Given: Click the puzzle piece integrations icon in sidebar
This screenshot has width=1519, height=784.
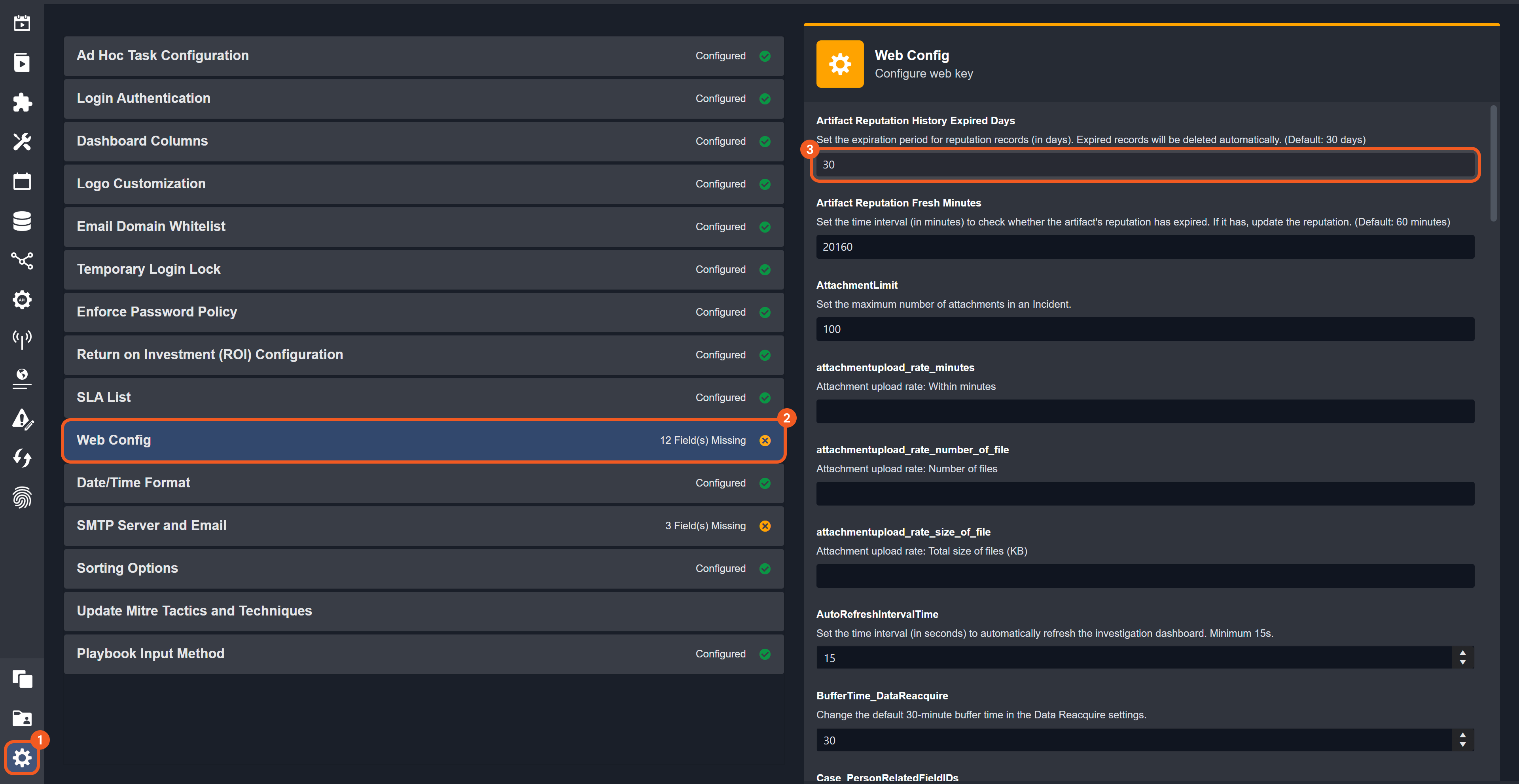Looking at the screenshot, I should click(x=22, y=102).
